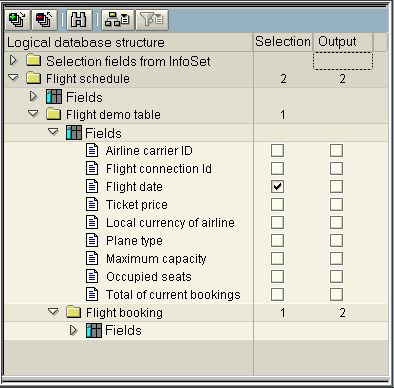The width and height of the screenshot is (394, 388).
Task: Uncheck Selection checkbox for Flight date
Action: pos(277,186)
